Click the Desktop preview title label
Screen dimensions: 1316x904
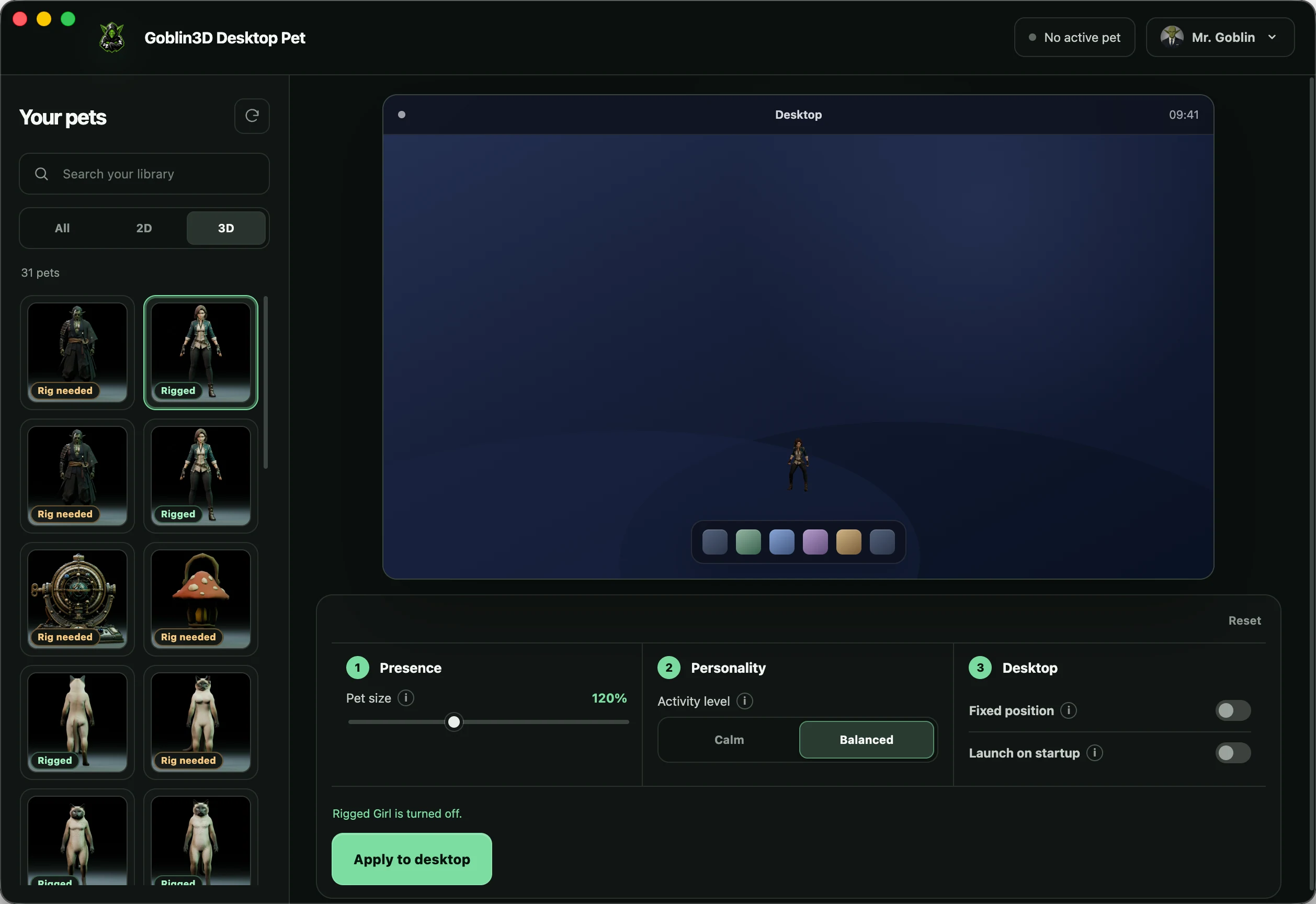[x=798, y=115]
